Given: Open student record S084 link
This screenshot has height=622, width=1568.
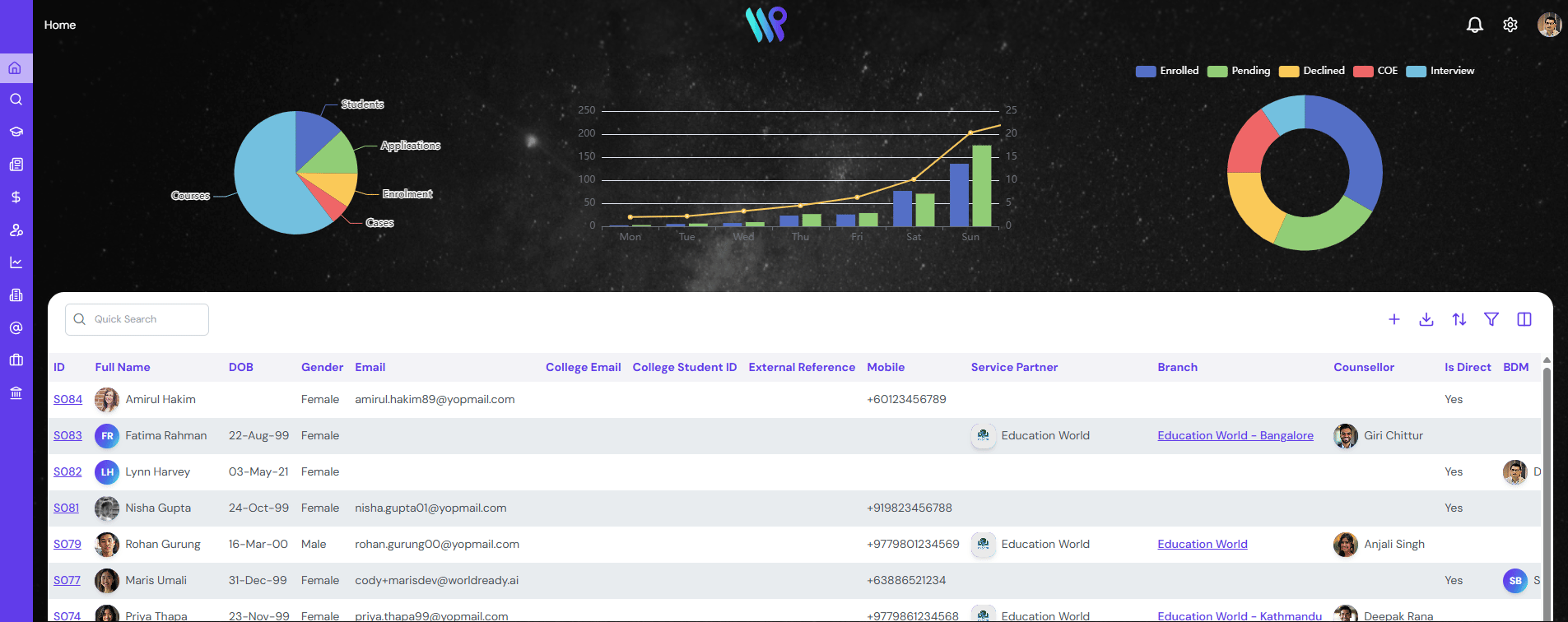Looking at the screenshot, I should pos(67,399).
